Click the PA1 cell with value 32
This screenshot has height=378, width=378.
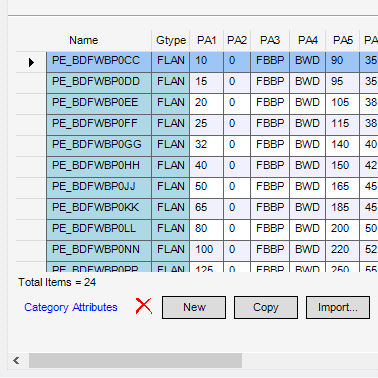point(206,146)
